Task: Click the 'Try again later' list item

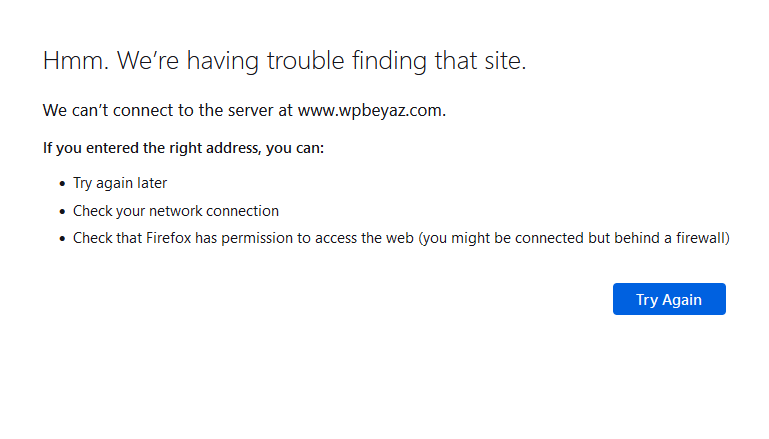Action: 120,183
